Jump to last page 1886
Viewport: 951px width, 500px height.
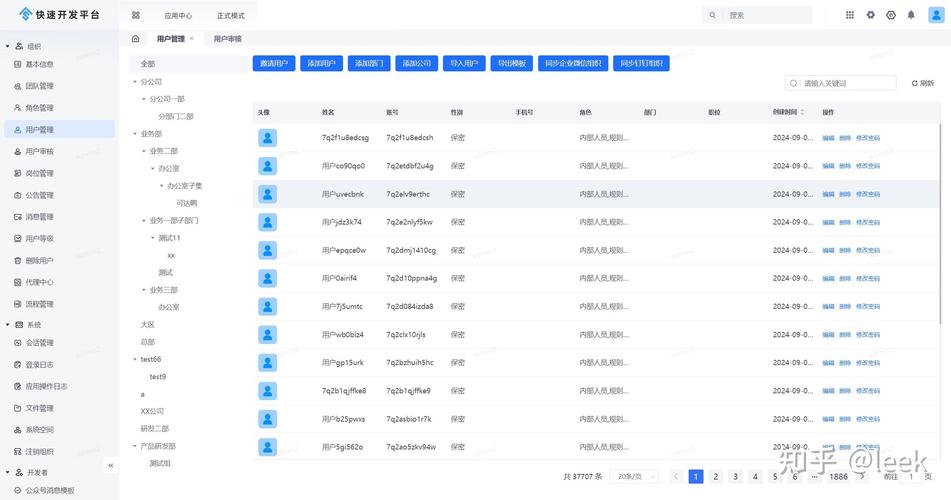(839, 477)
